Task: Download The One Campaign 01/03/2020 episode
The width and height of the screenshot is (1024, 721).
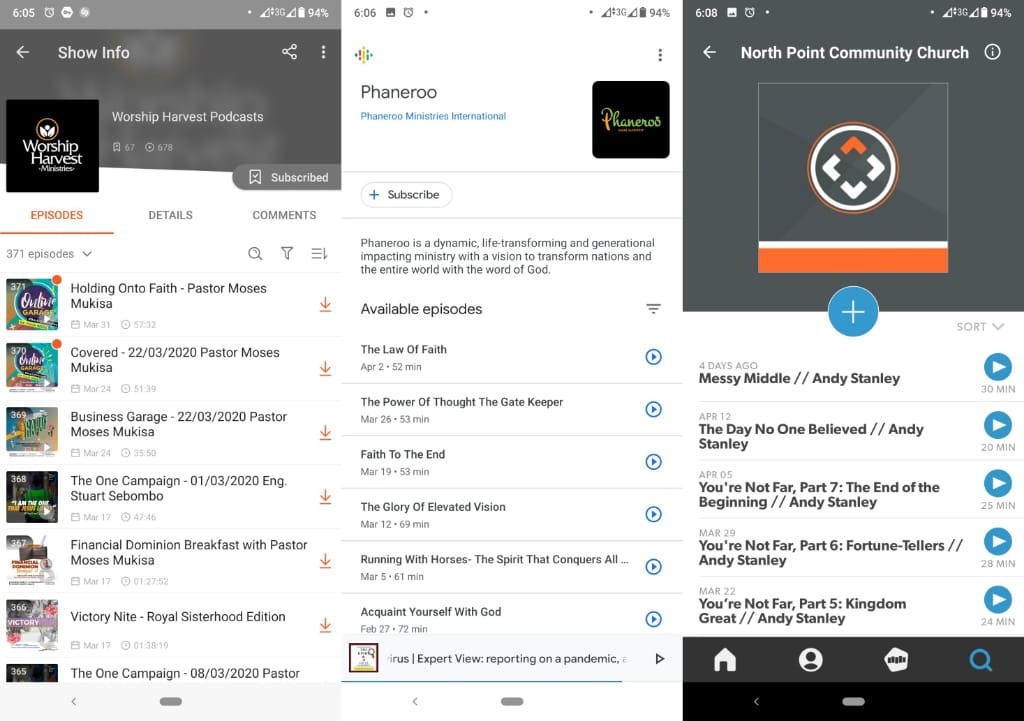Action: point(325,497)
